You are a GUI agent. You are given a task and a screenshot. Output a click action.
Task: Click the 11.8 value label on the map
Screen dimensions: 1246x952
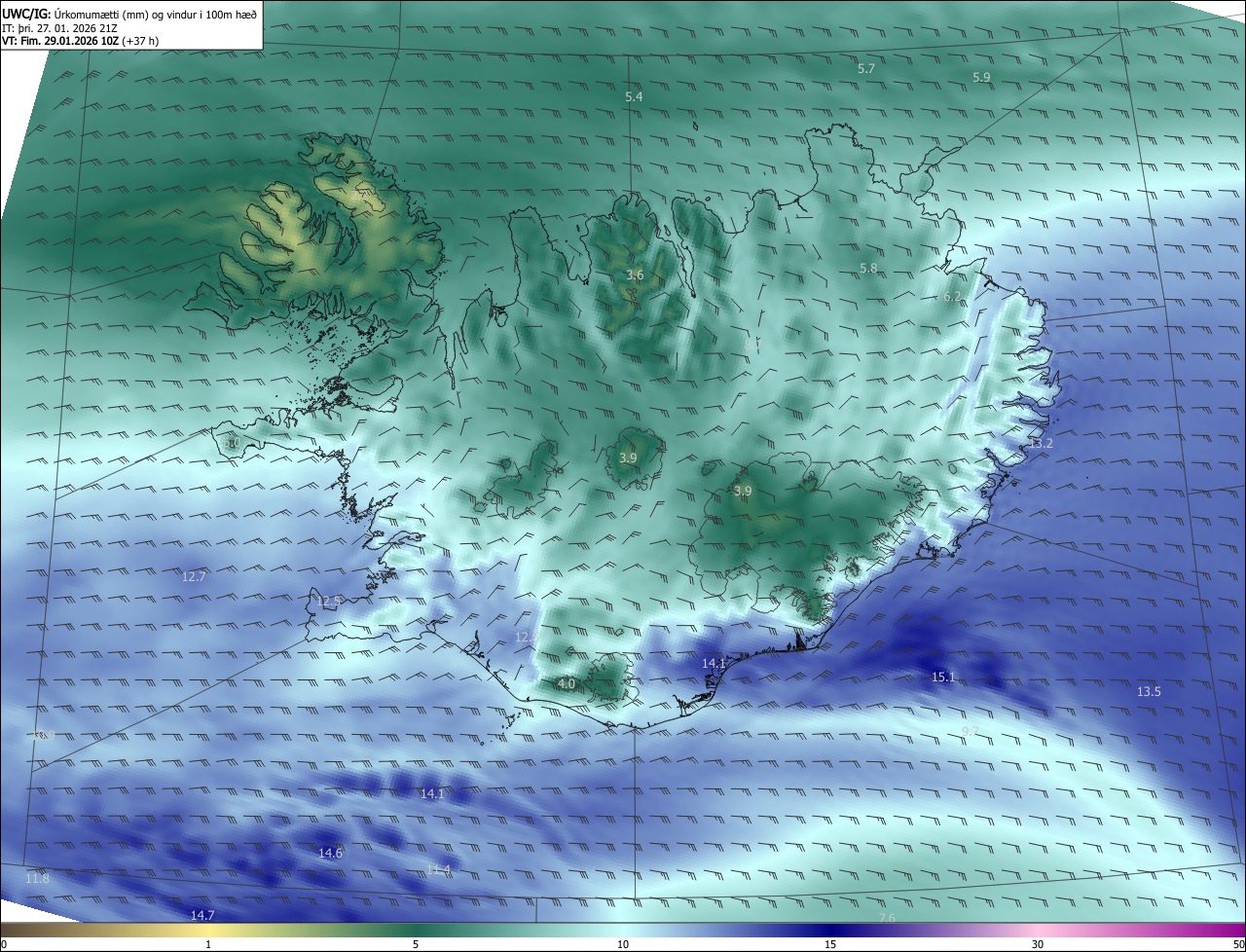tap(37, 879)
